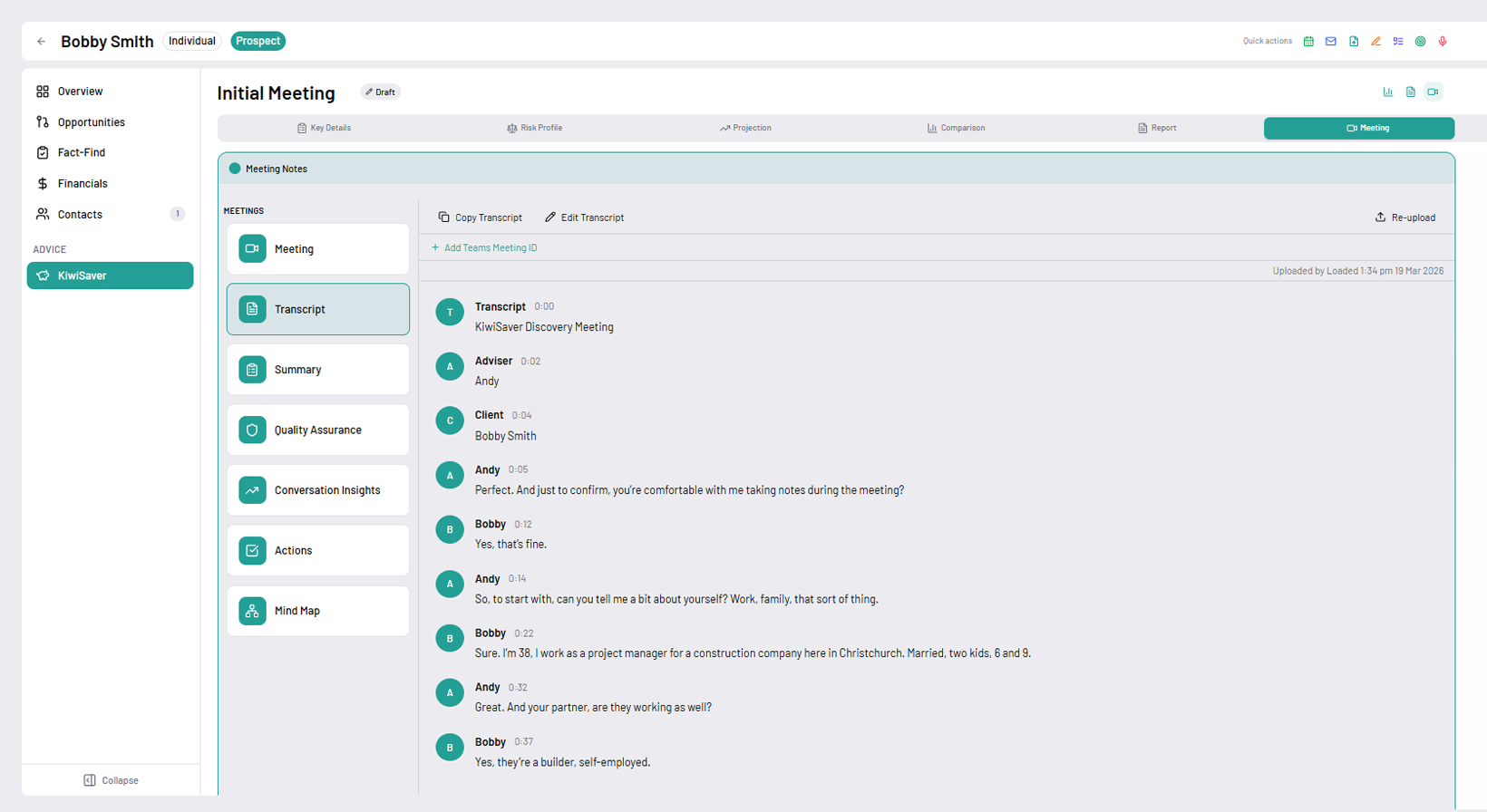Click the green calendar quick action icon

(x=1308, y=42)
